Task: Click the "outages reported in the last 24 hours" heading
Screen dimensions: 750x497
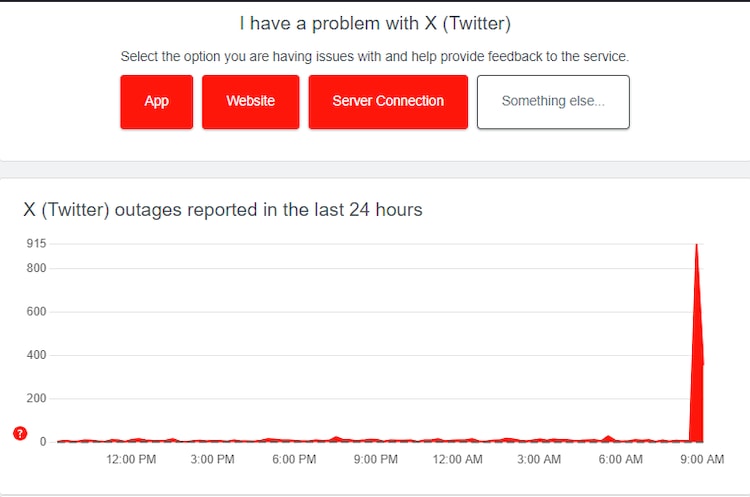Action: [223, 210]
